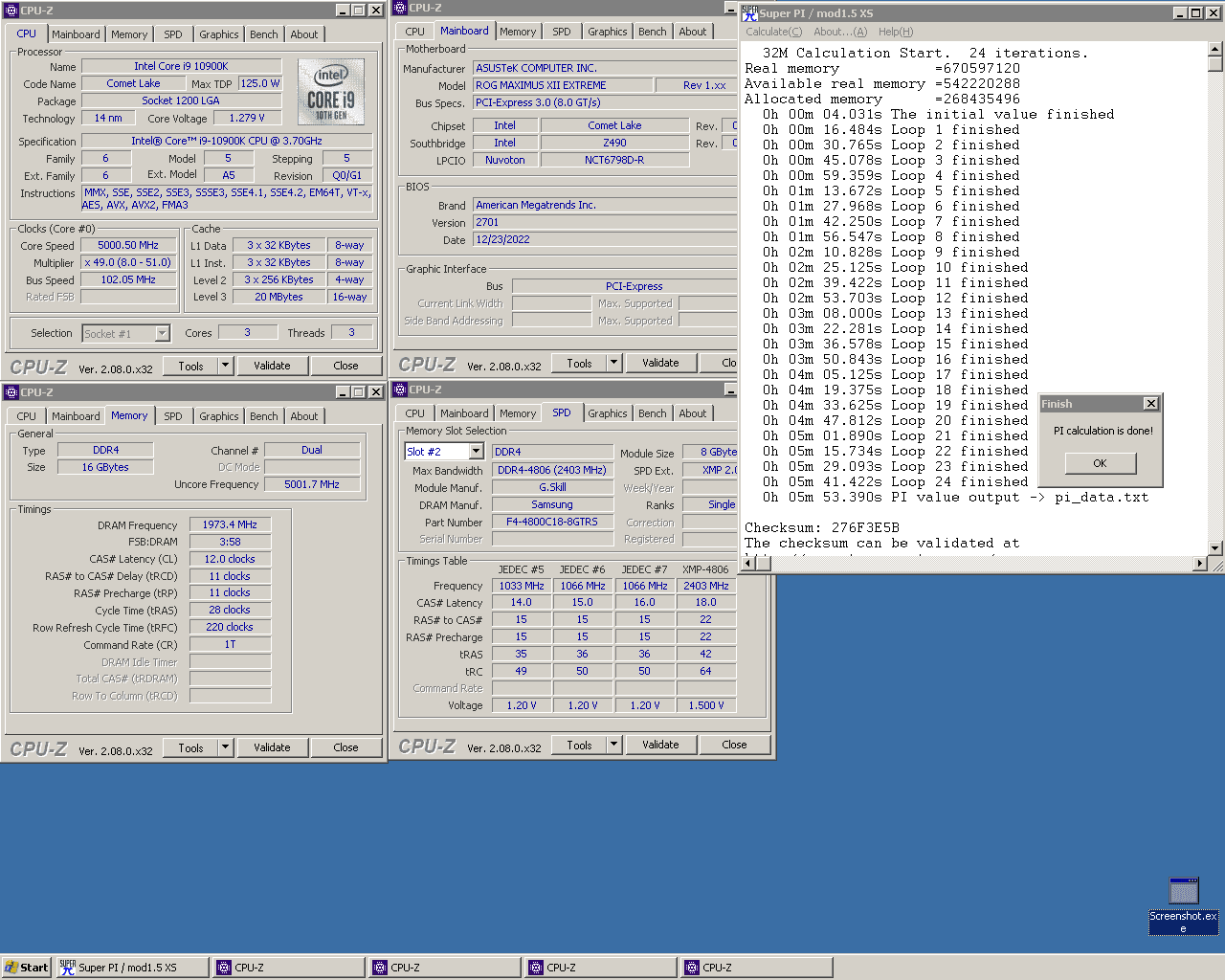Click the FSB:DRAM 3:58 value
The image size is (1225, 980).
click(x=230, y=542)
